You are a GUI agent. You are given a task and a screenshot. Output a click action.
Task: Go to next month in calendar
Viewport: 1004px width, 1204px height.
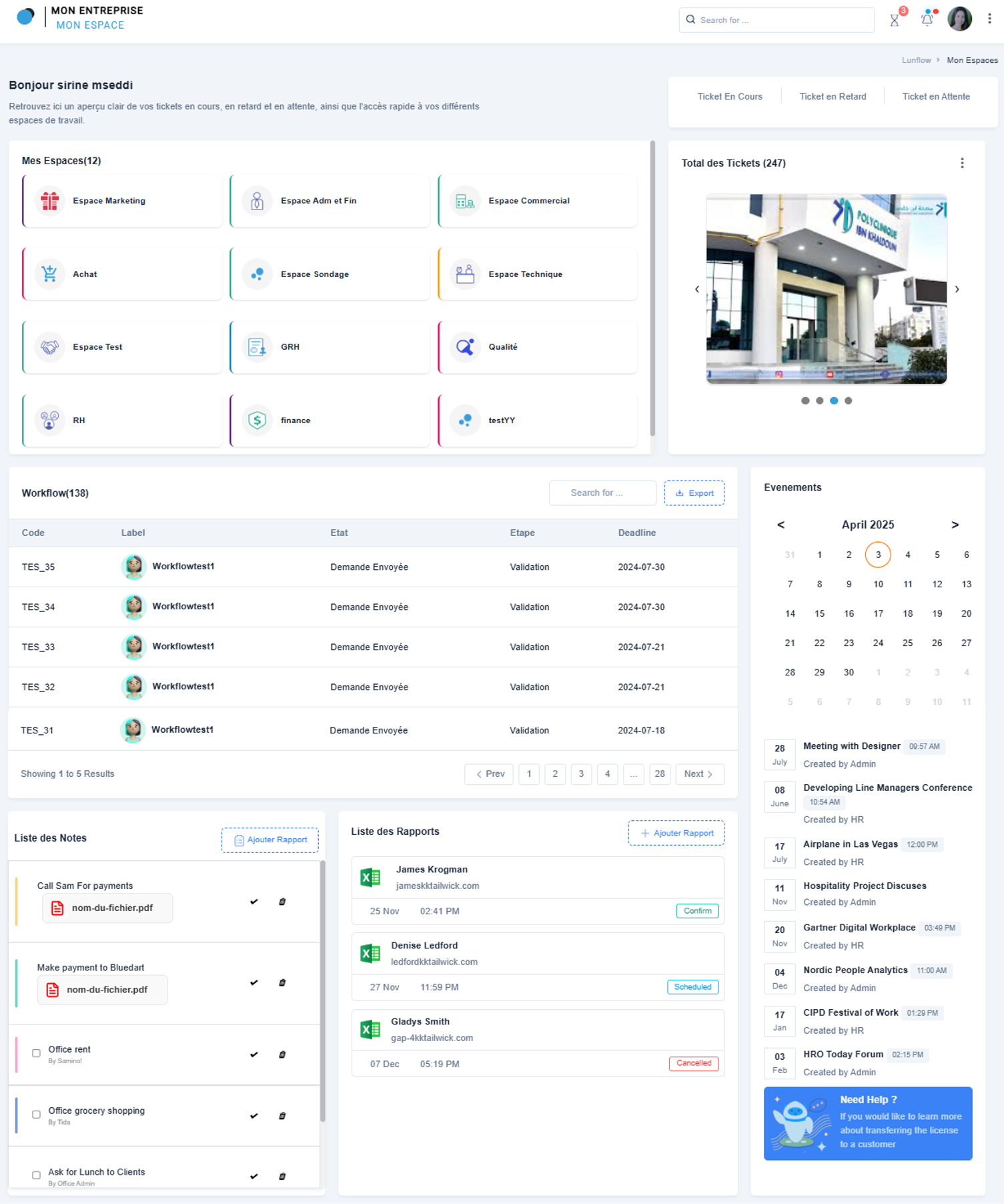tap(955, 525)
